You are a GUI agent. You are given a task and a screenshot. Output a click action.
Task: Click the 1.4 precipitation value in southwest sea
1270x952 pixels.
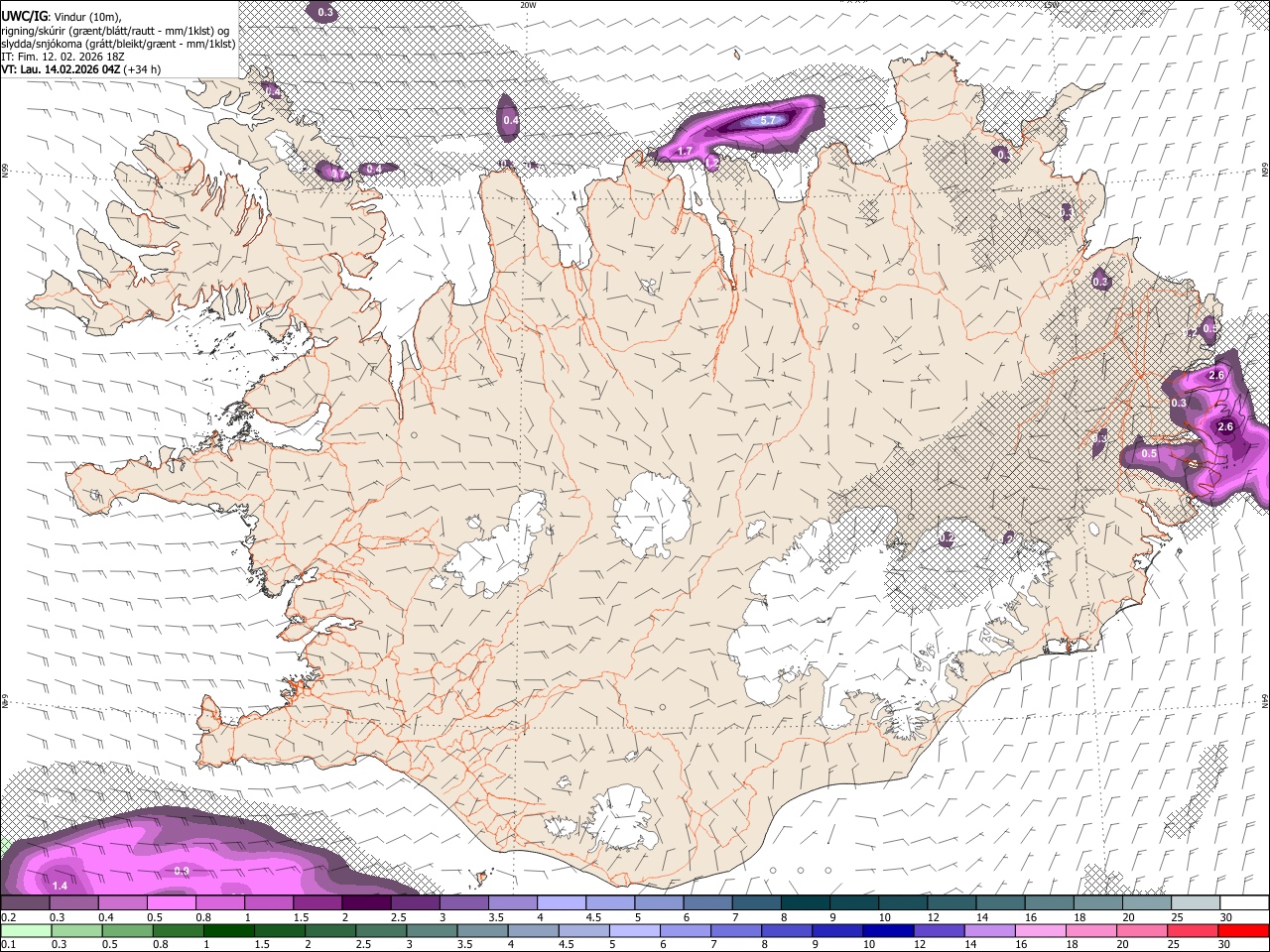tap(60, 886)
